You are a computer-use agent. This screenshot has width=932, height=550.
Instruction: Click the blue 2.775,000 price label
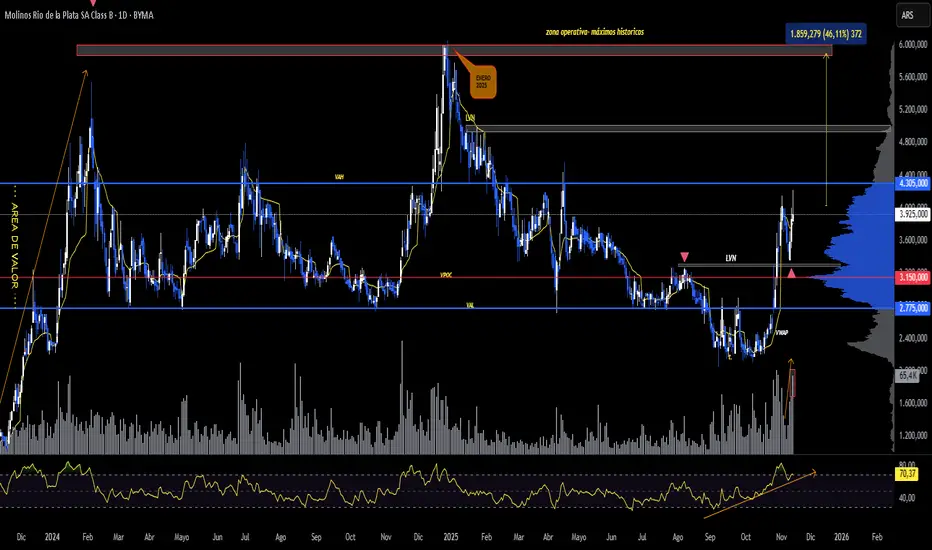(913, 308)
